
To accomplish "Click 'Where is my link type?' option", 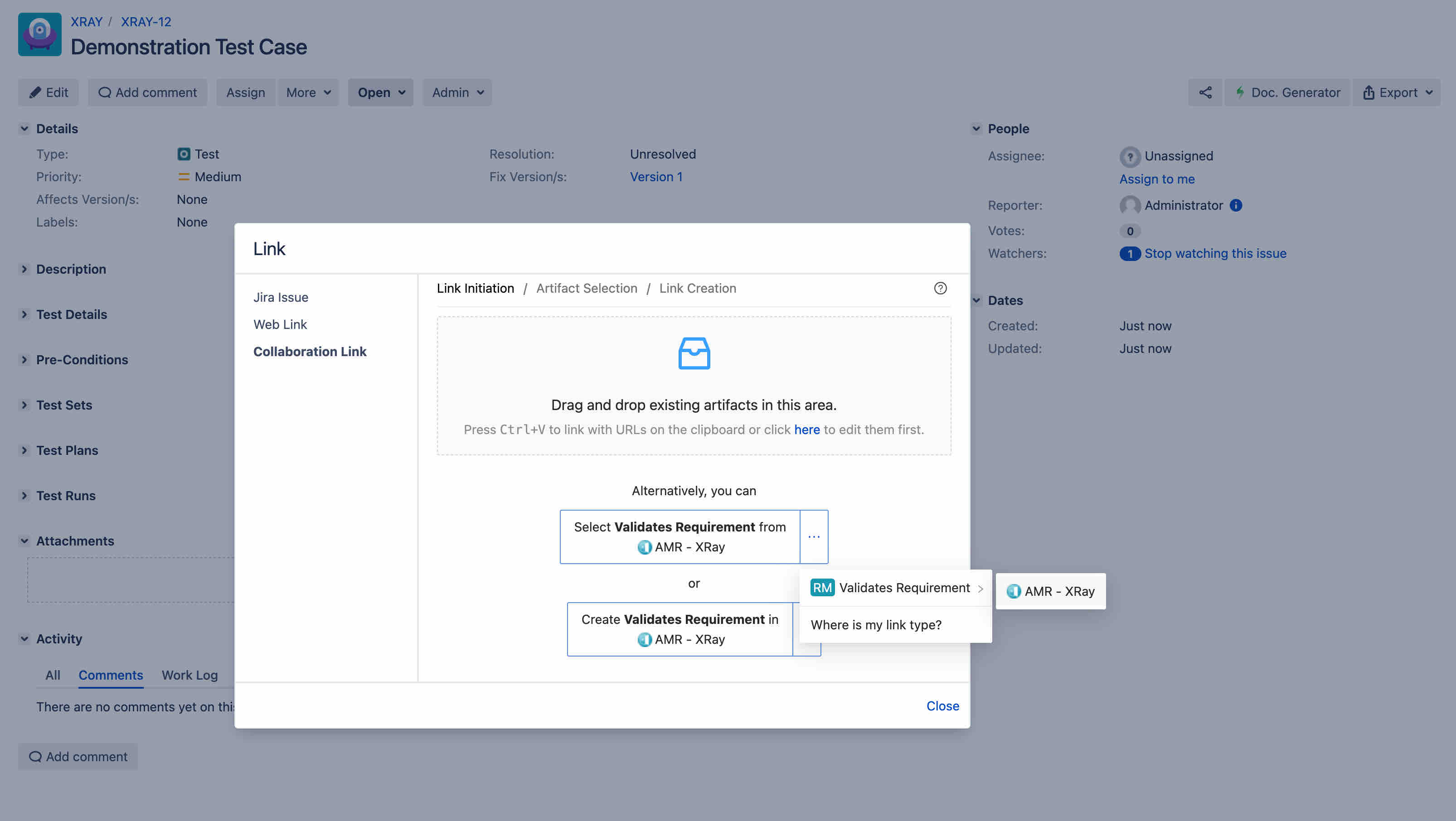I will tap(875, 624).
